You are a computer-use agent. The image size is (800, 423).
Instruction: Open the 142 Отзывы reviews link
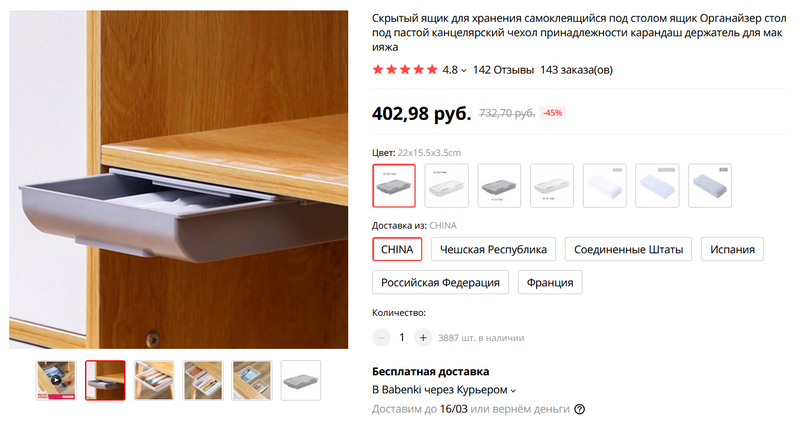503,70
